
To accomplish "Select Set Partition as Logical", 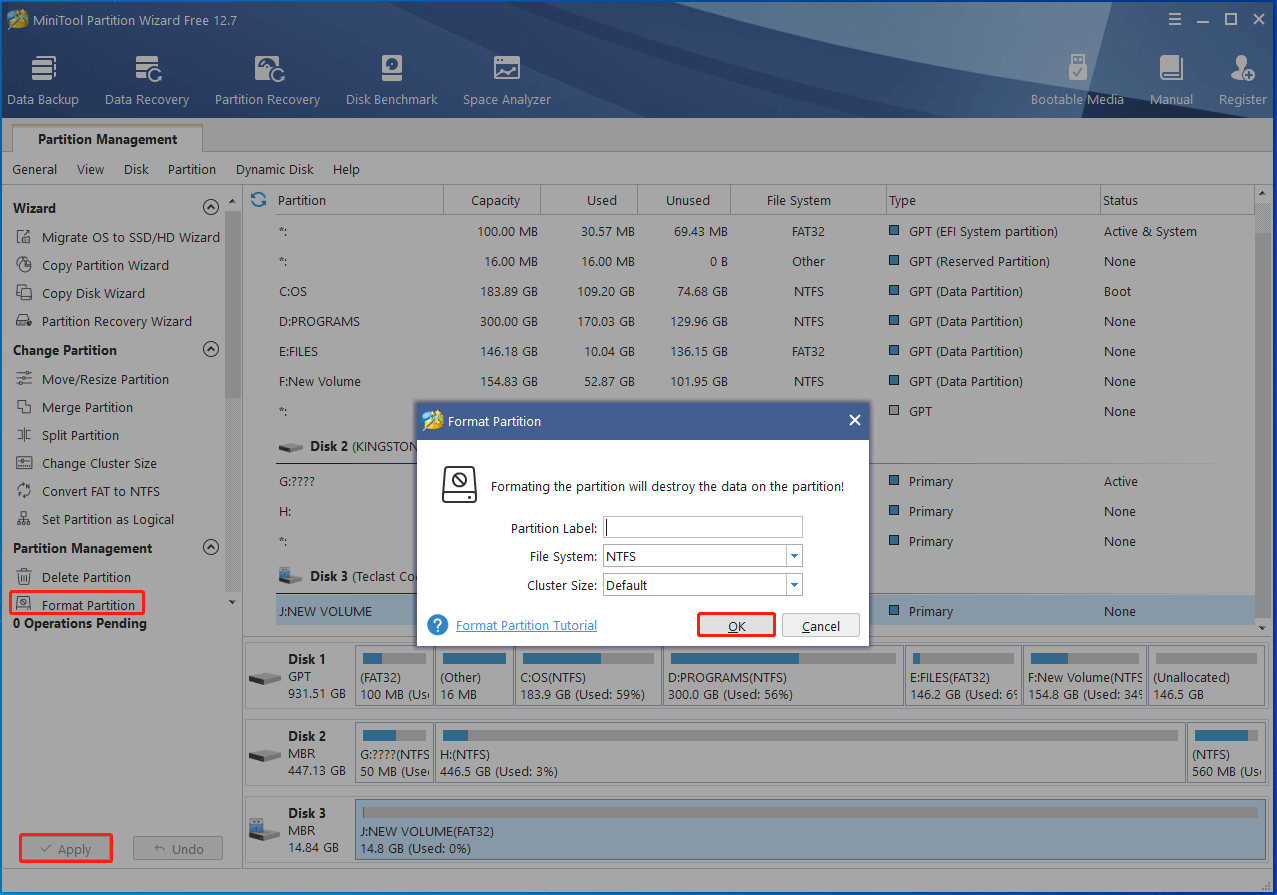I will 94,519.
